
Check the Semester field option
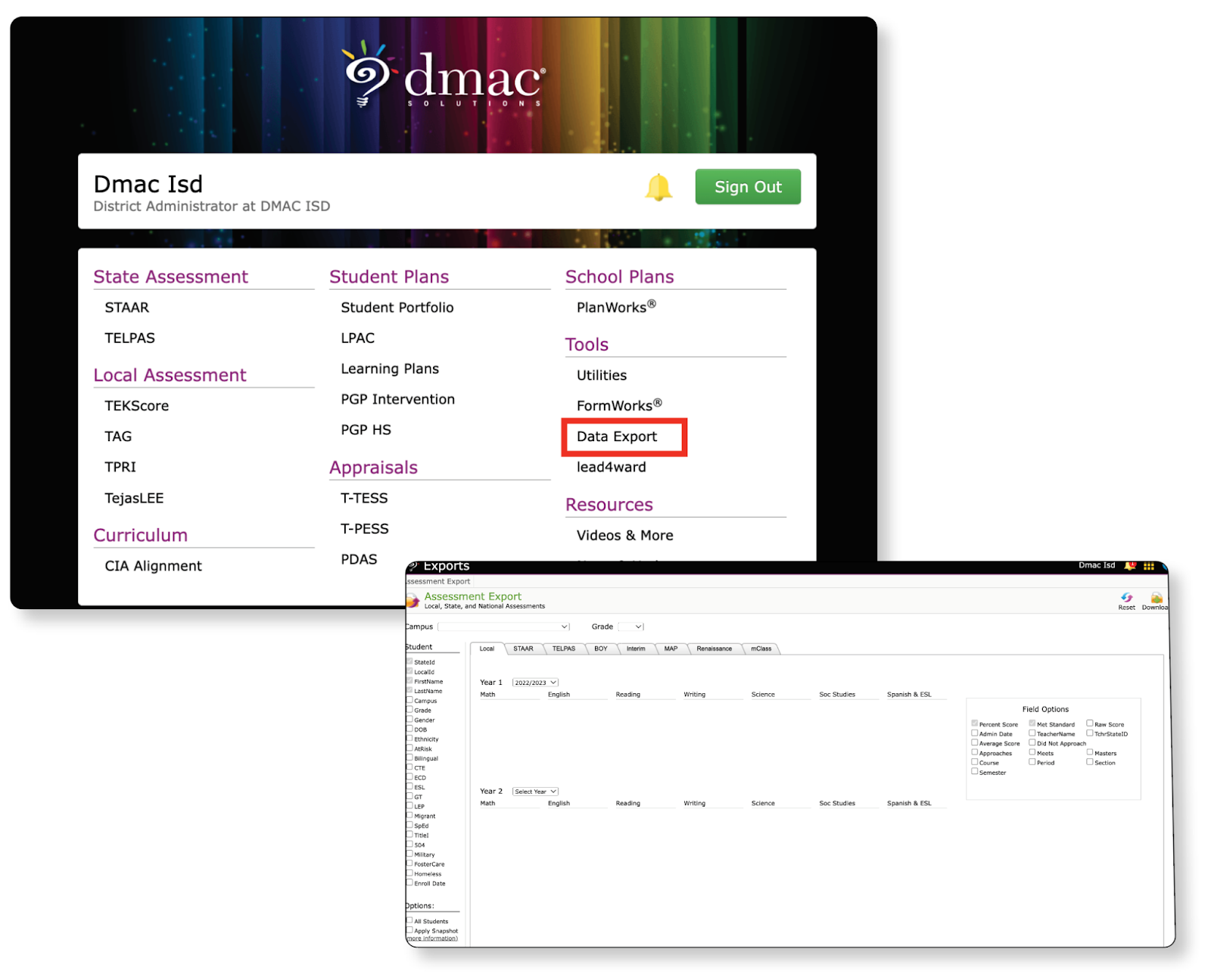tap(975, 772)
